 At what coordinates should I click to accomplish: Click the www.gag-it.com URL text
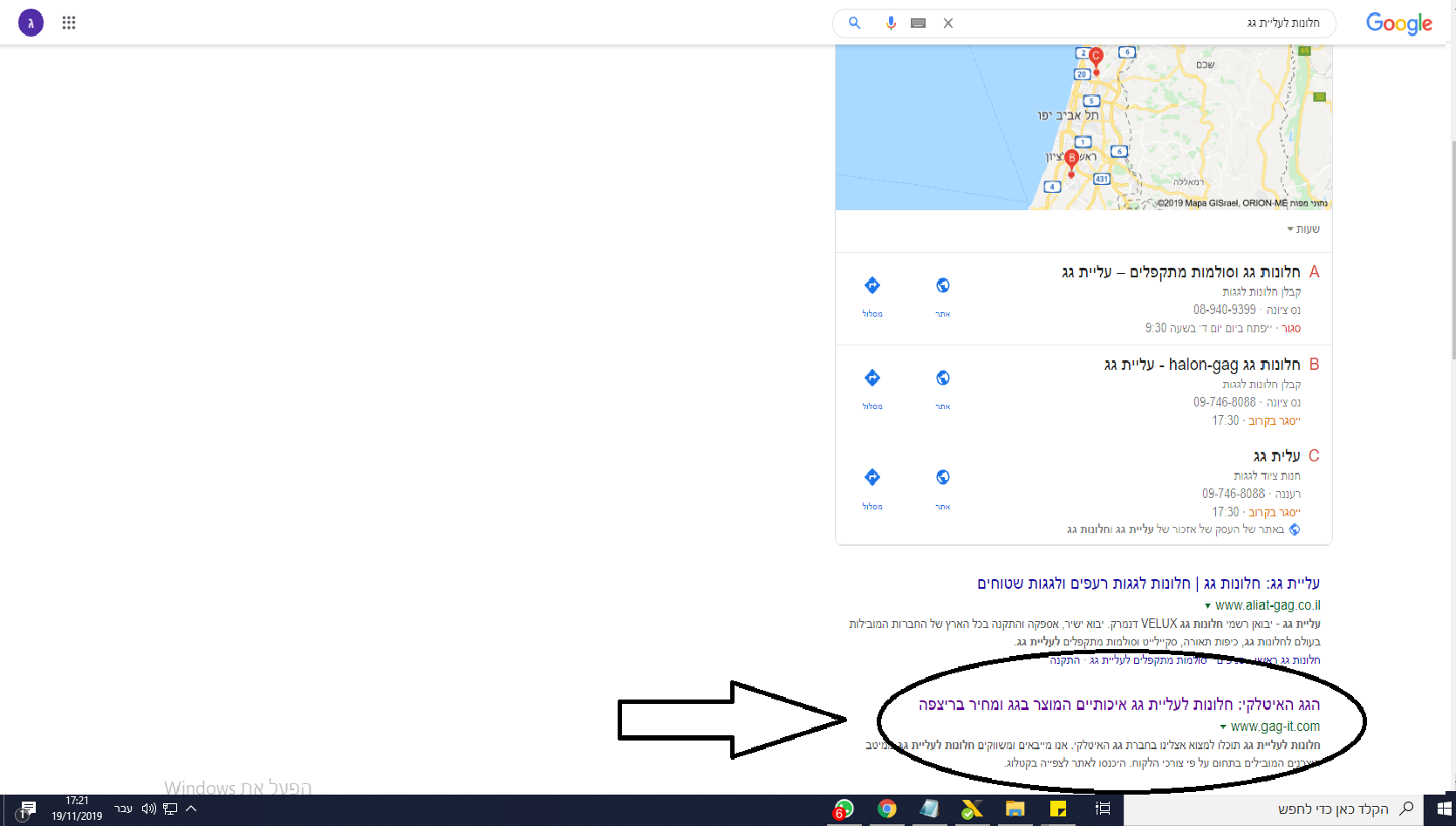(x=1275, y=727)
